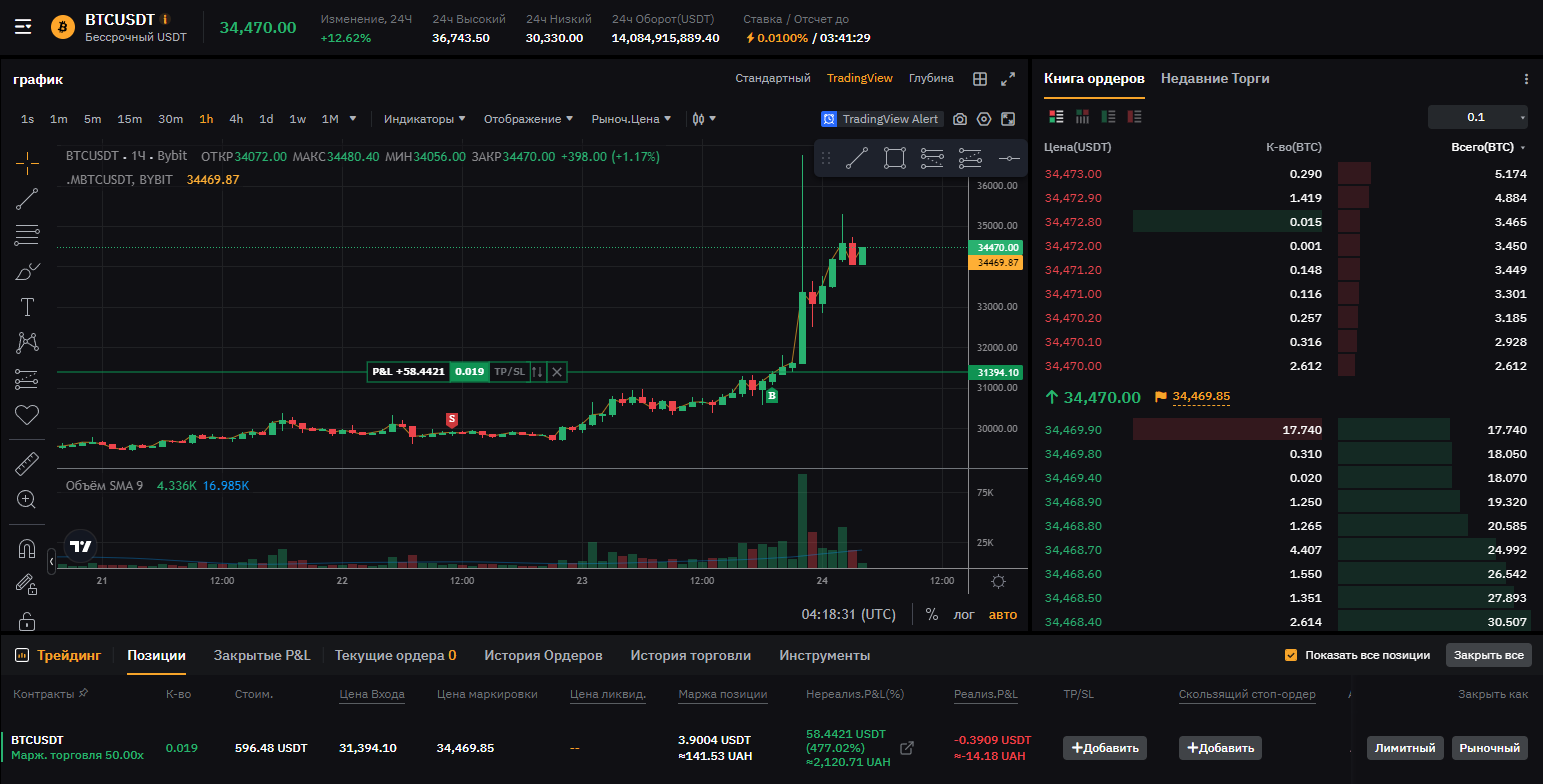Click the horizontal line tool in floating toolbar
This screenshot has width=1543, height=784.
pos(1009,158)
